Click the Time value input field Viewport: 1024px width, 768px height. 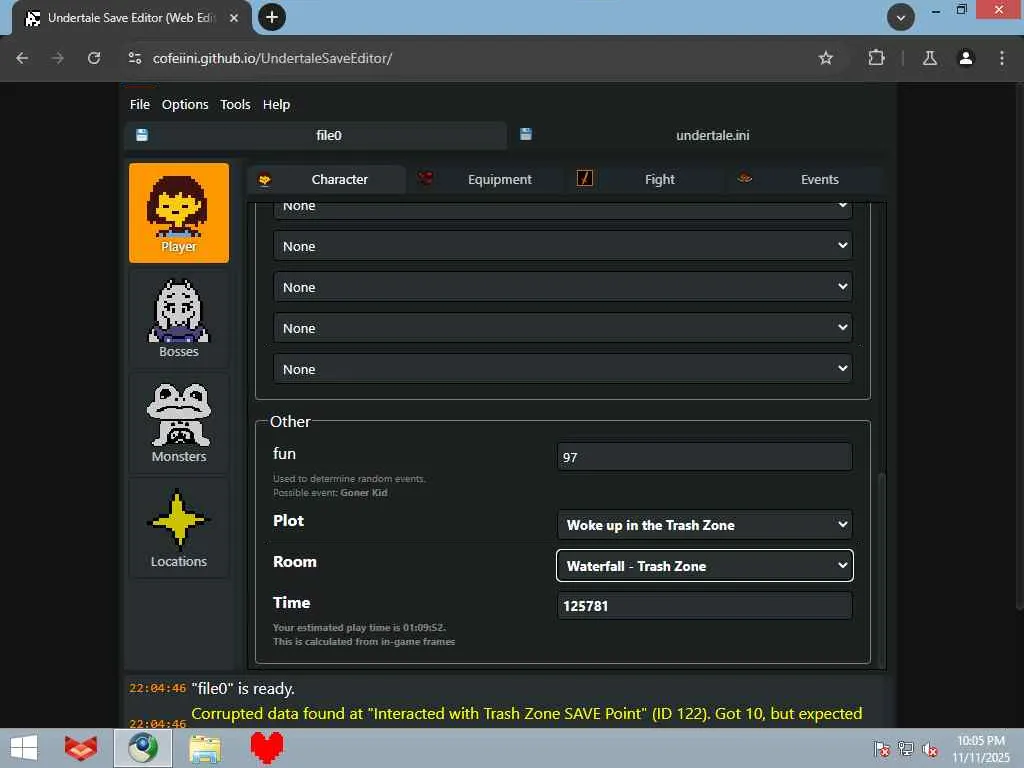(x=705, y=606)
